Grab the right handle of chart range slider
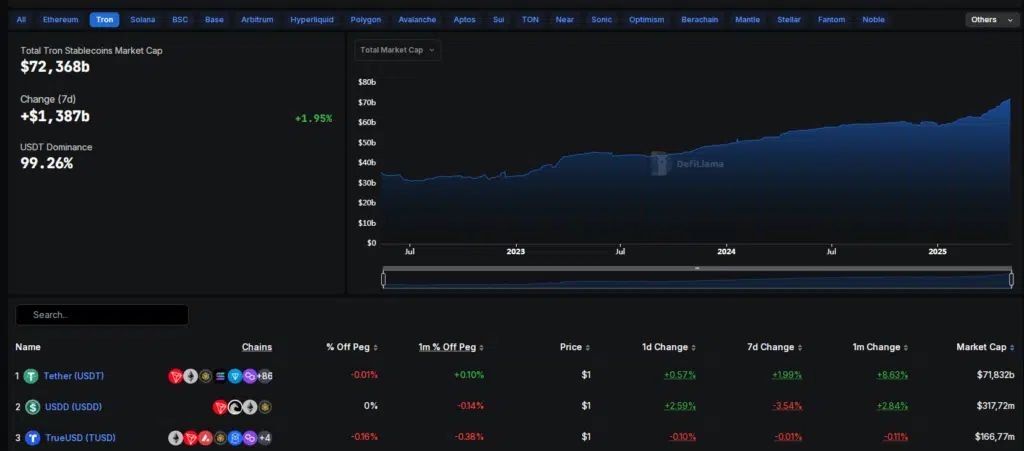 (x=1011, y=279)
